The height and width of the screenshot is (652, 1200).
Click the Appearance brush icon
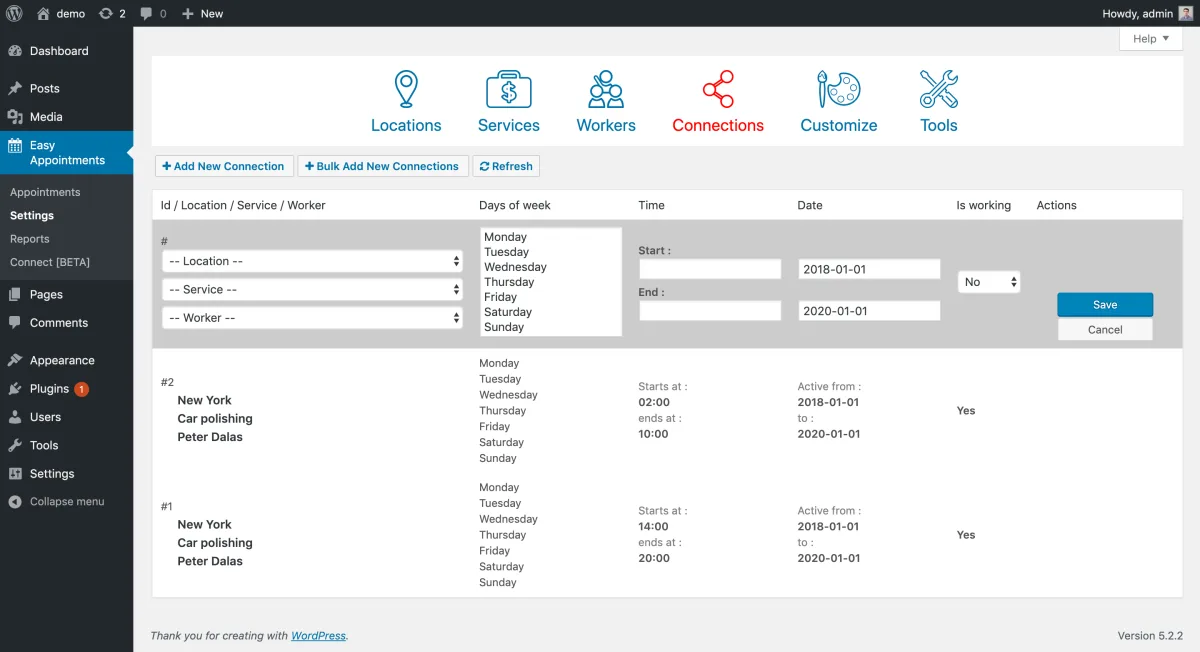click(x=15, y=360)
